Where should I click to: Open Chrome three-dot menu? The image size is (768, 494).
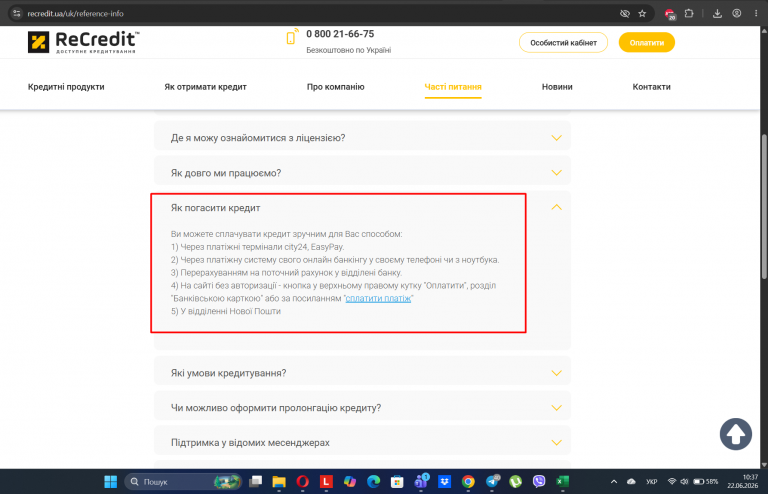[756, 14]
